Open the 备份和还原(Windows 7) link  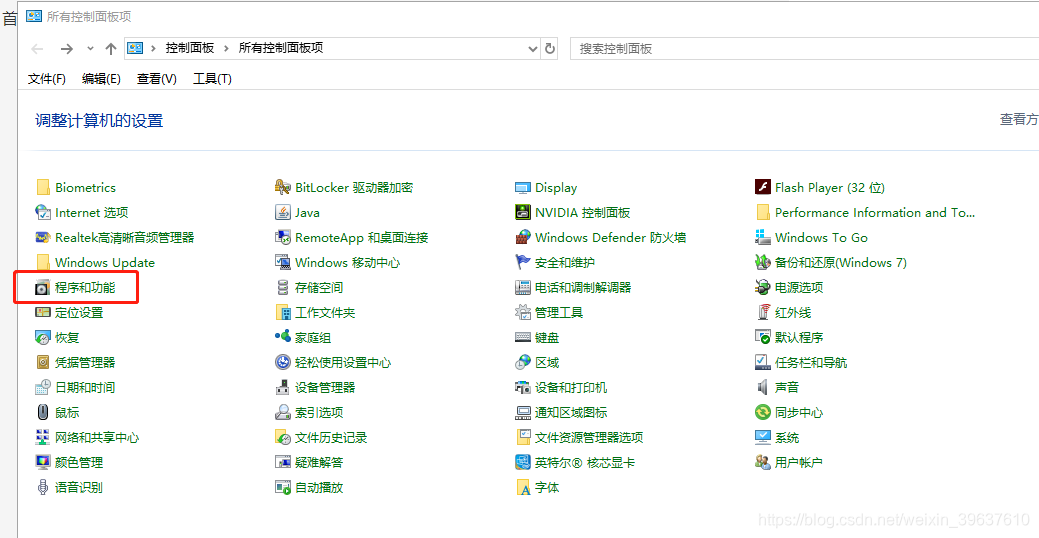point(840,262)
